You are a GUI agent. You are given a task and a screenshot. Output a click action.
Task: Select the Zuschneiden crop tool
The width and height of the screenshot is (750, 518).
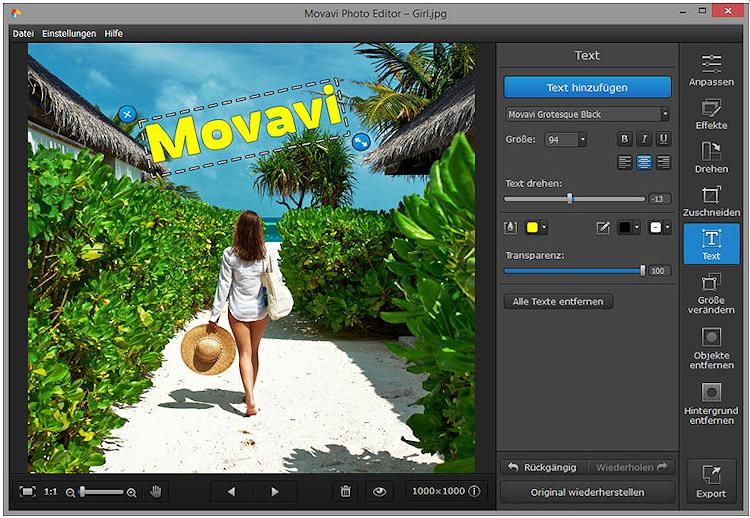[711, 201]
